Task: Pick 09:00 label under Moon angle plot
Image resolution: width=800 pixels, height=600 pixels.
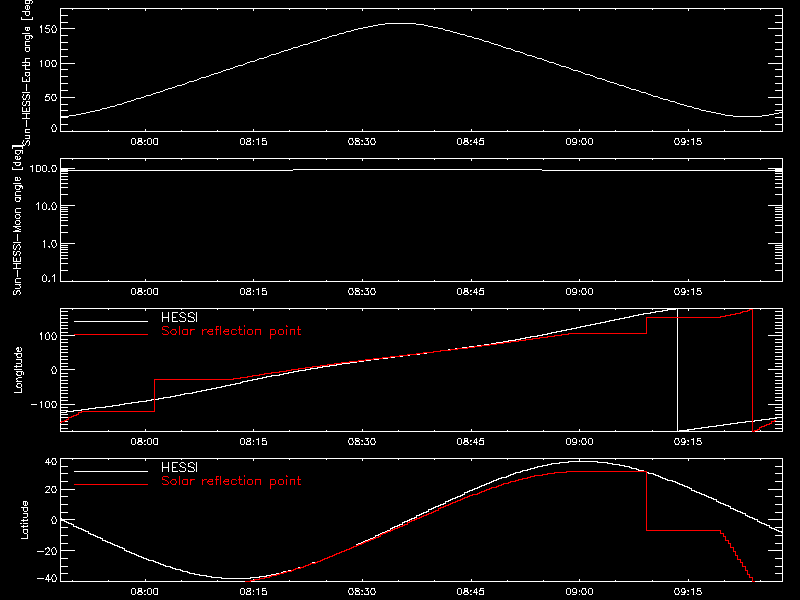Action: click(579, 292)
